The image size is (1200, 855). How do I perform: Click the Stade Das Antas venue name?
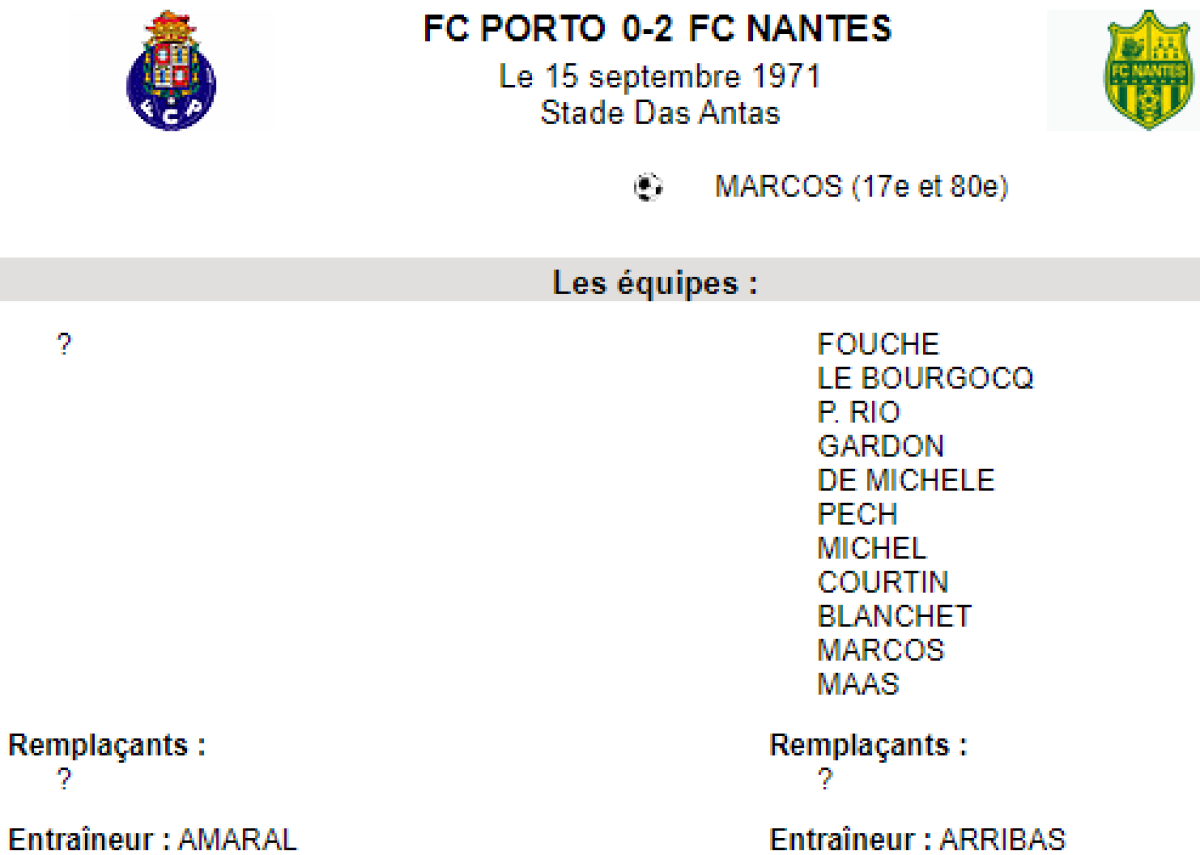pyautogui.click(x=659, y=112)
